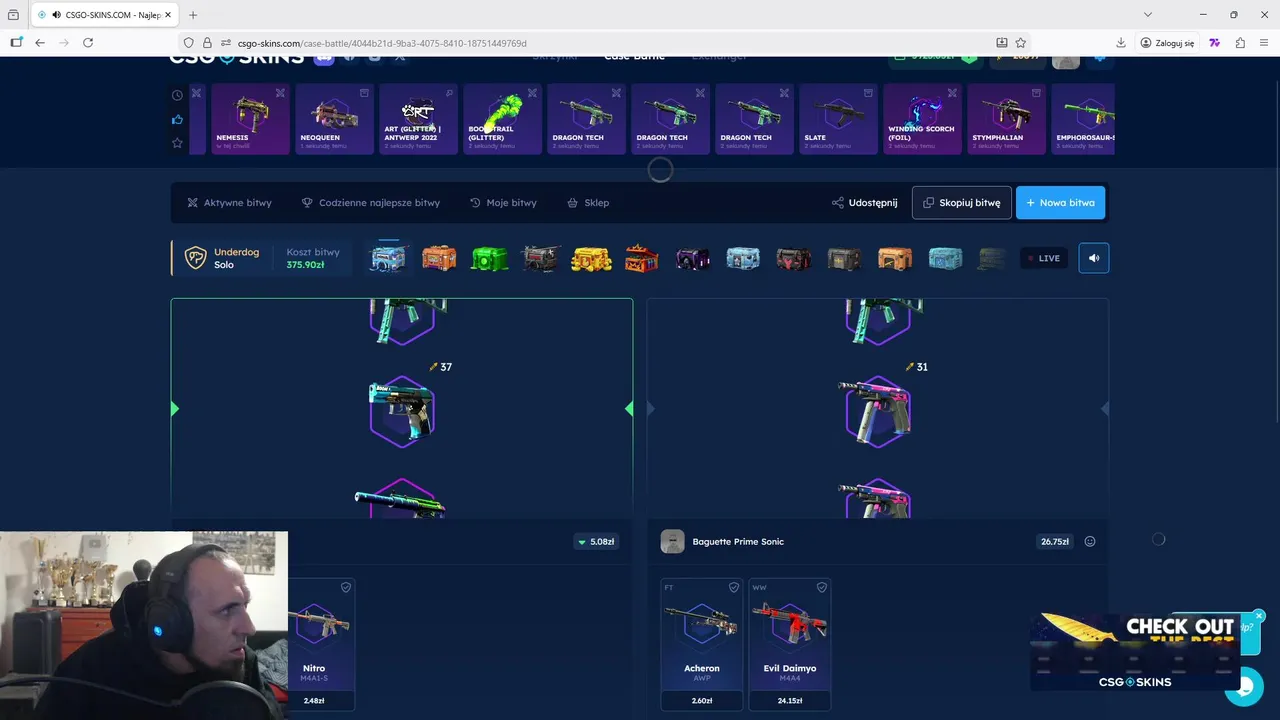Image resolution: width=1280 pixels, height=720 pixels.
Task: Close the CHECK OUT promo banner
Action: (x=1259, y=615)
